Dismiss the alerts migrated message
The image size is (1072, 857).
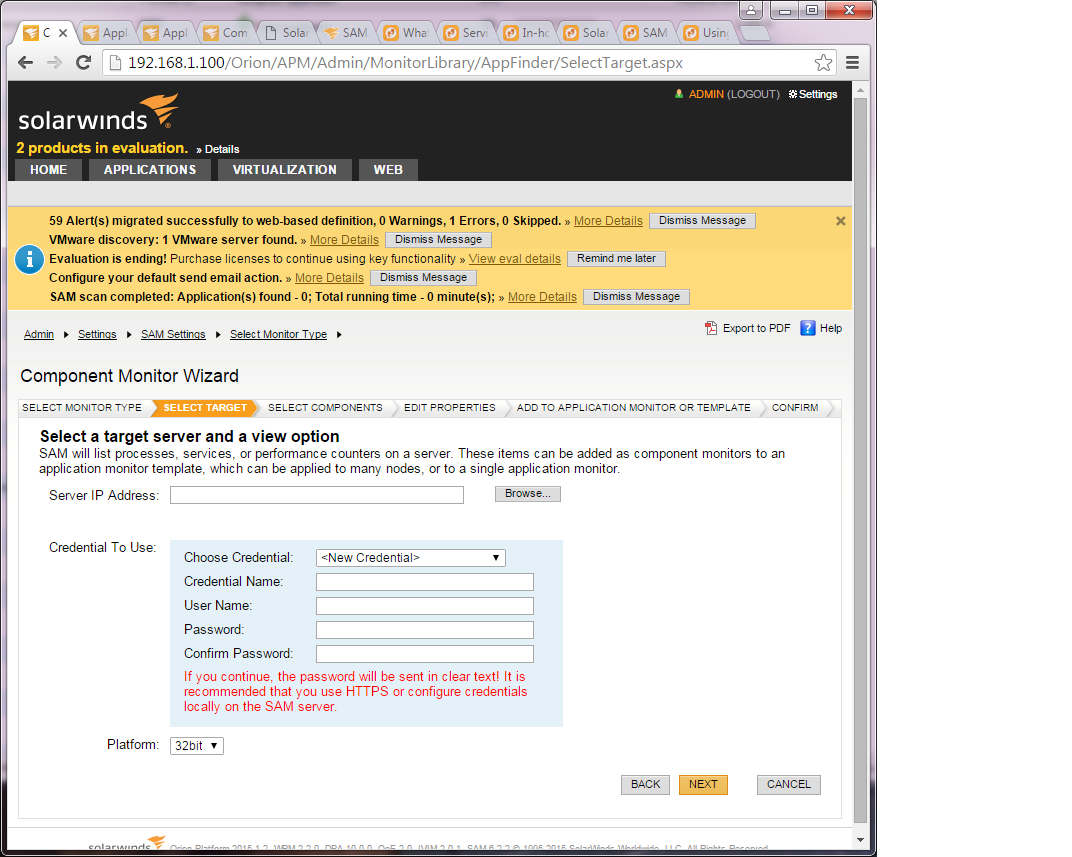tap(702, 221)
